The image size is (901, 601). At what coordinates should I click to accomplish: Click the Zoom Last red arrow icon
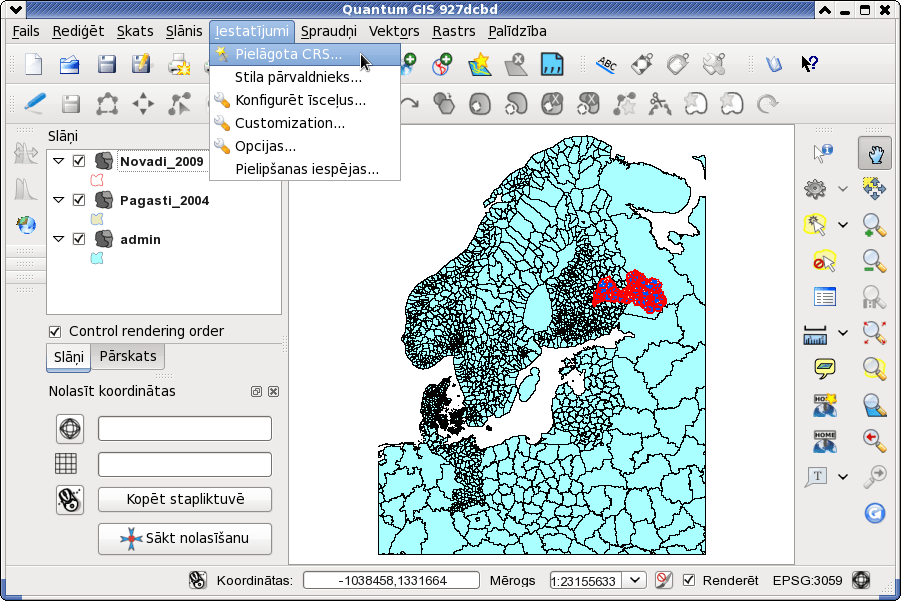(874, 440)
